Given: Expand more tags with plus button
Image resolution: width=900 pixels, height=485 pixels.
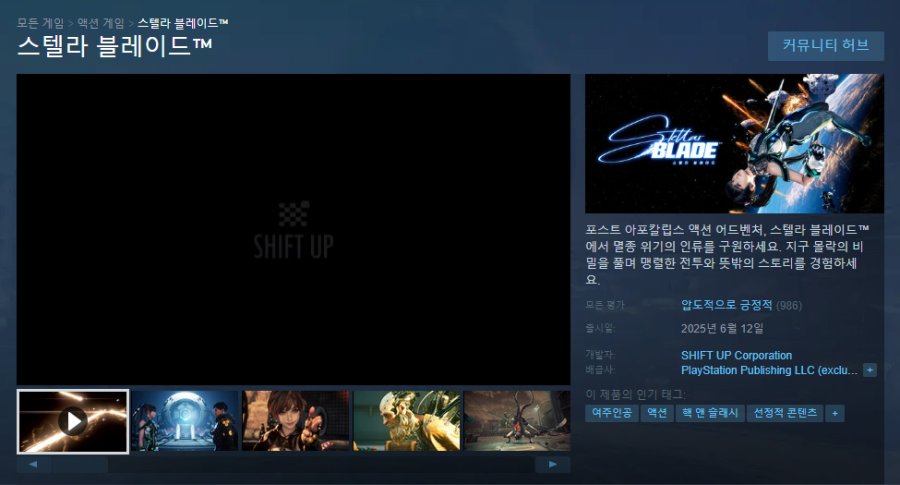Looking at the screenshot, I should pyautogui.click(x=835, y=413).
